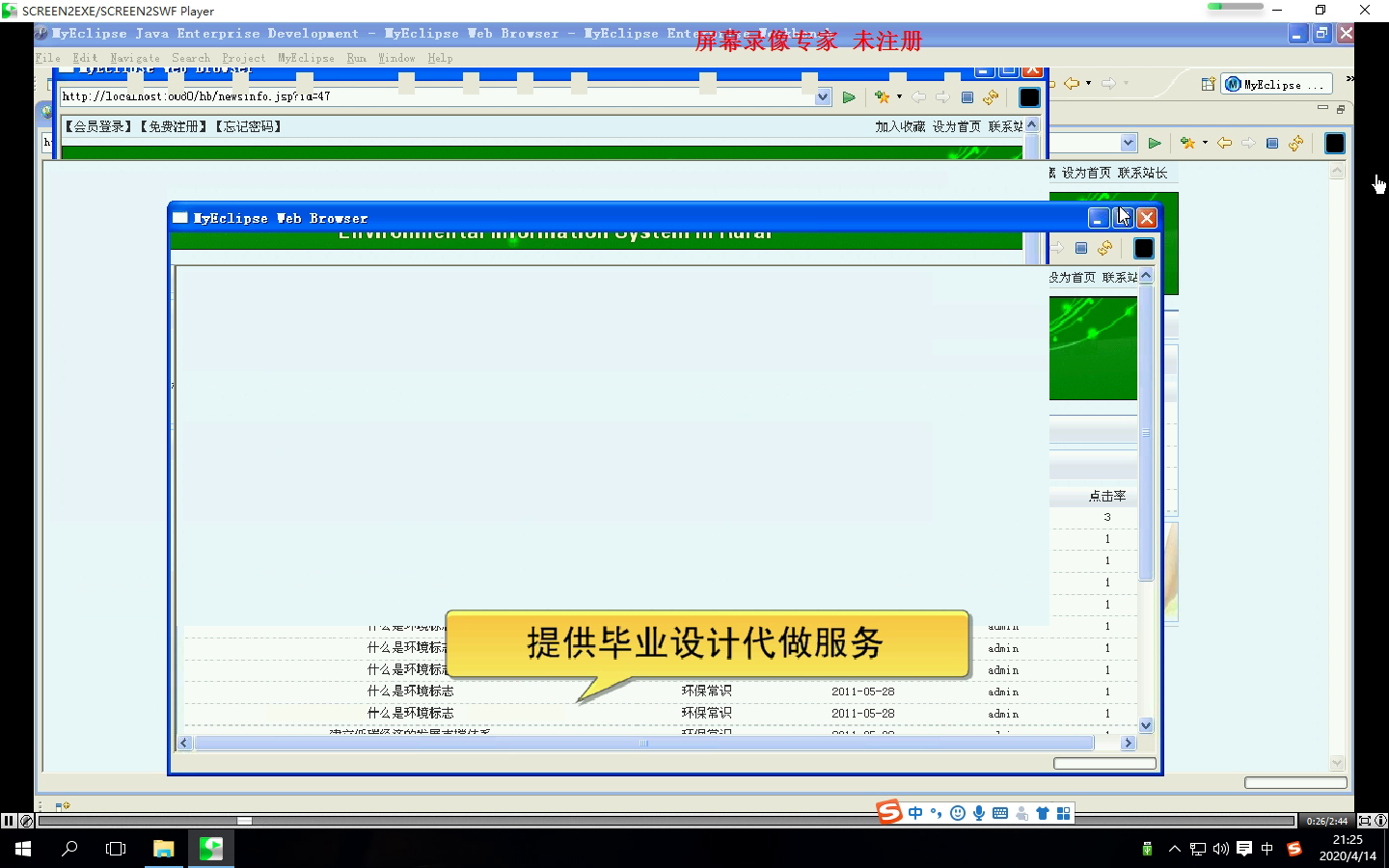Open the Project menu
The image size is (1389, 868).
[x=243, y=58]
